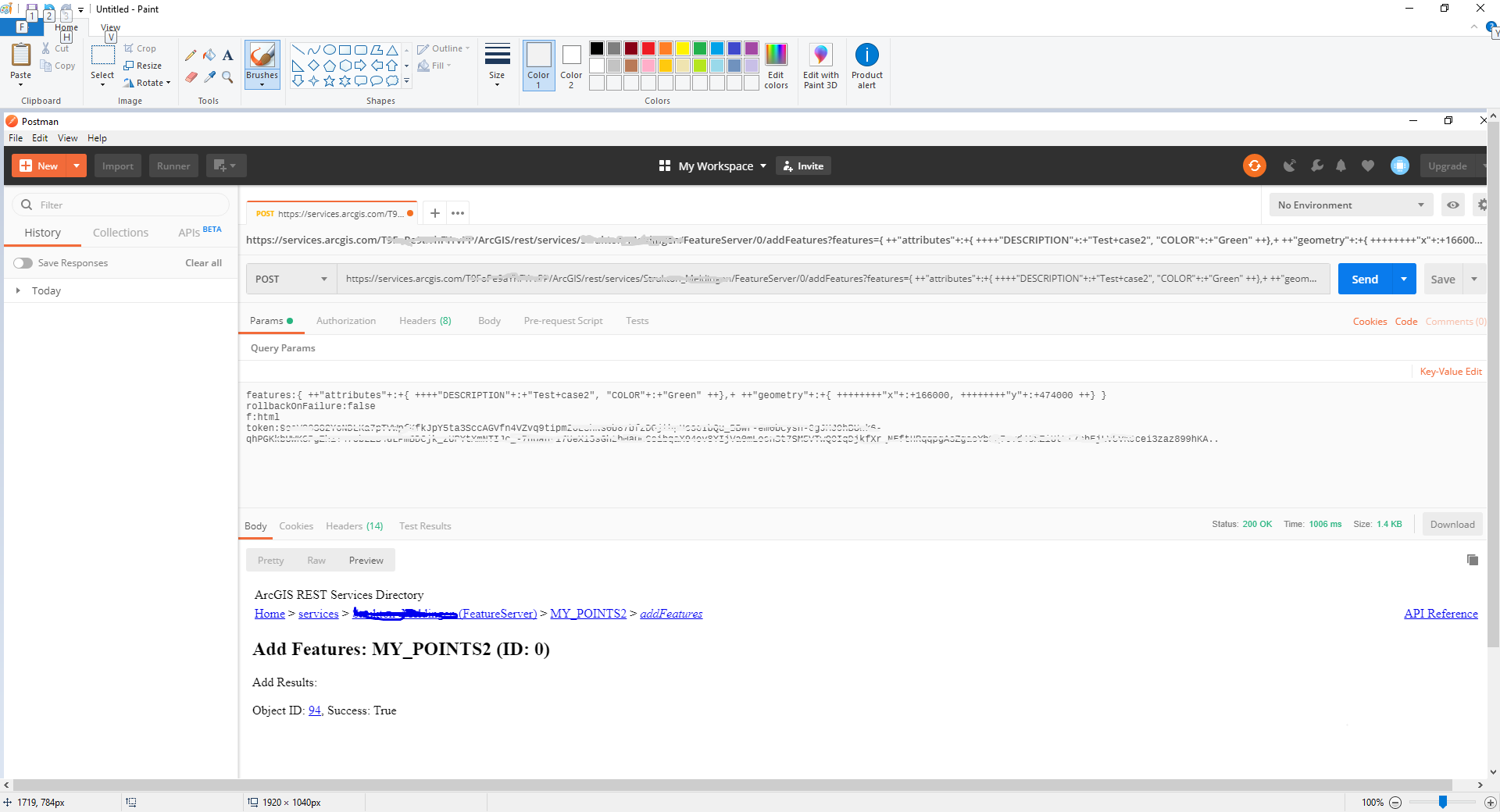Switch to the Pre-request Script tab

pyautogui.click(x=563, y=321)
